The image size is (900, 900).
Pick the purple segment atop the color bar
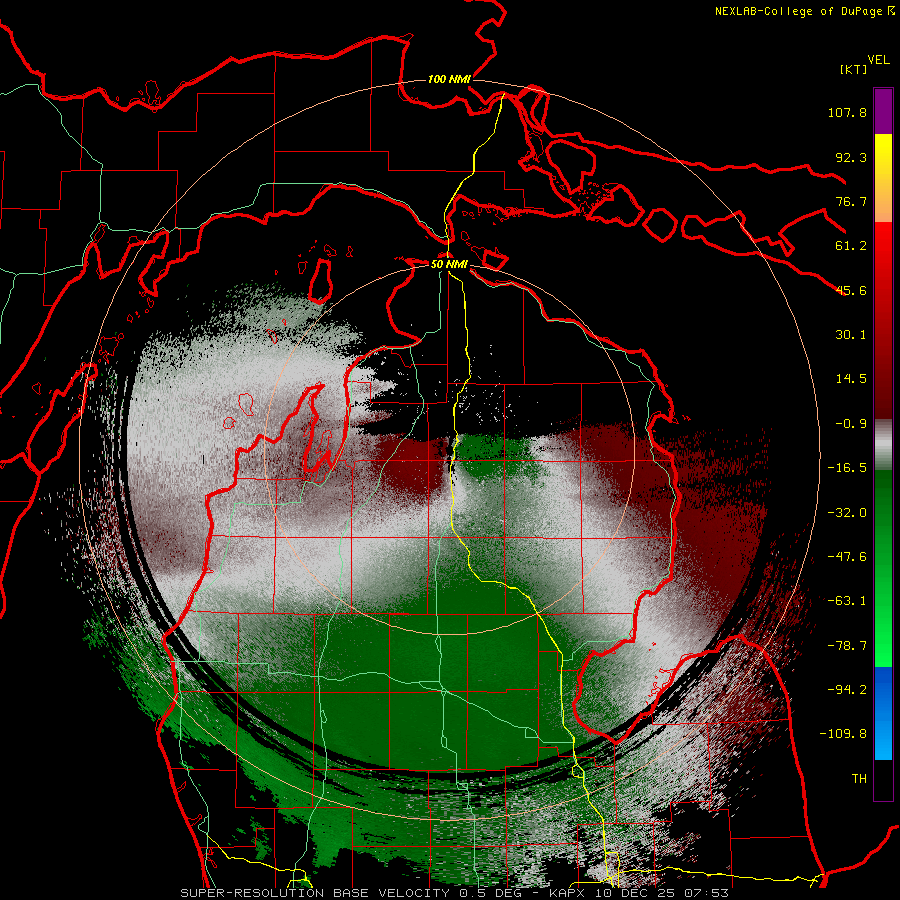pyautogui.click(x=883, y=111)
